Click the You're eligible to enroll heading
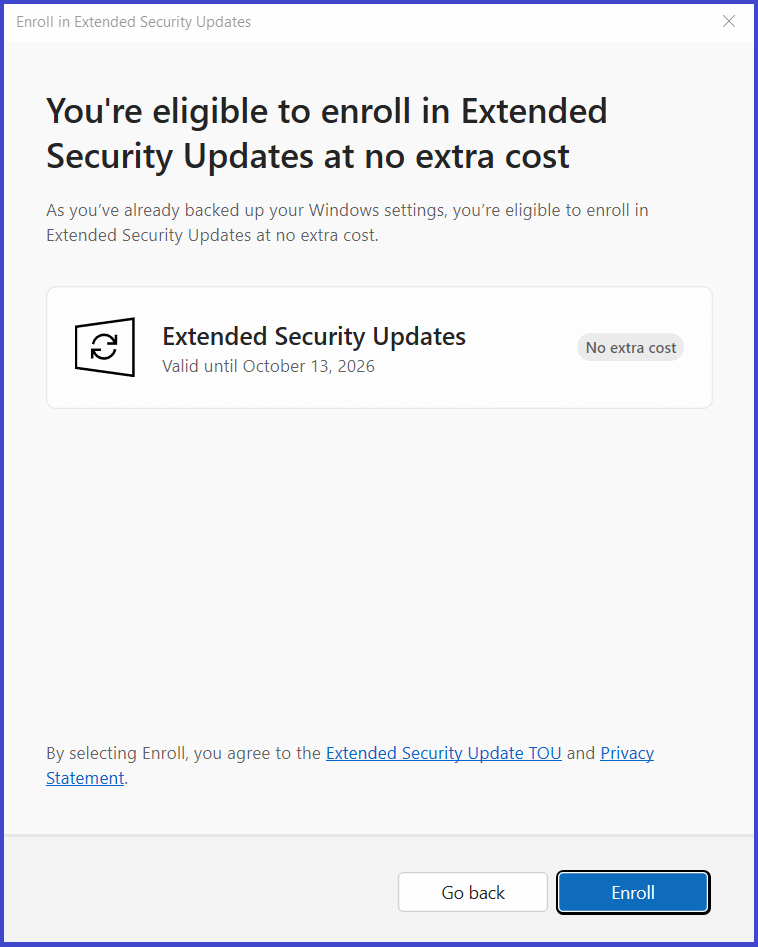Screen dimensions: 758x947 tap(327, 112)
